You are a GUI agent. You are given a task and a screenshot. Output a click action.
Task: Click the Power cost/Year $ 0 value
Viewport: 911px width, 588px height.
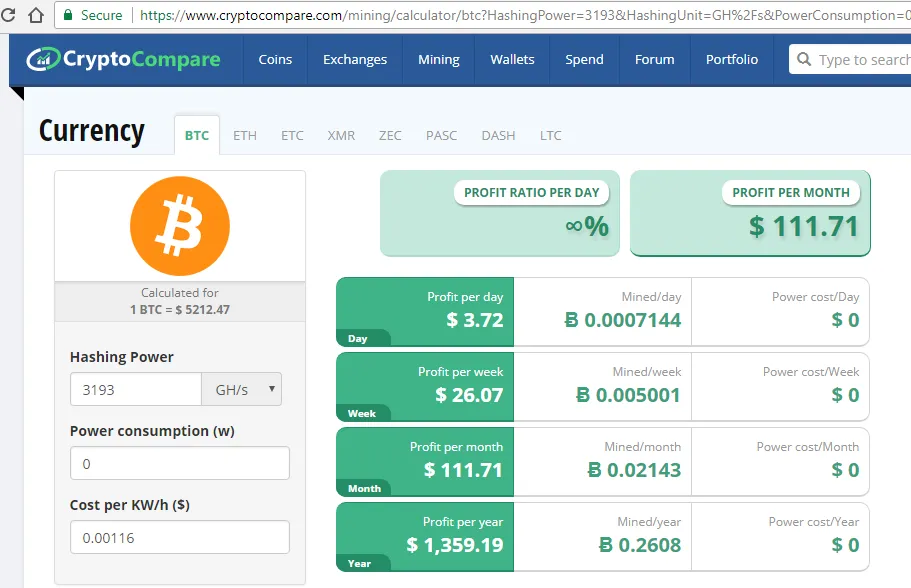pyautogui.click(x=845, y=545)
